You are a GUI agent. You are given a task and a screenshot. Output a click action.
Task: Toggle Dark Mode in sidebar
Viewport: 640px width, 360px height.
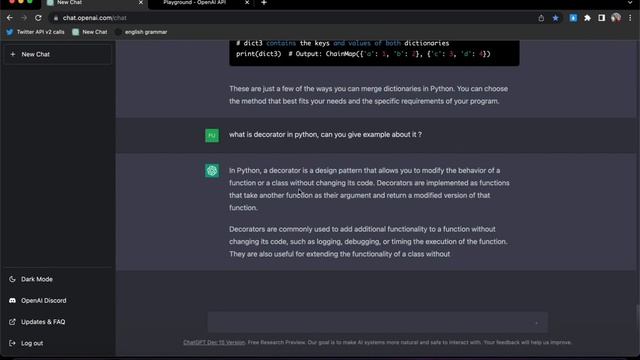[58, 279]
